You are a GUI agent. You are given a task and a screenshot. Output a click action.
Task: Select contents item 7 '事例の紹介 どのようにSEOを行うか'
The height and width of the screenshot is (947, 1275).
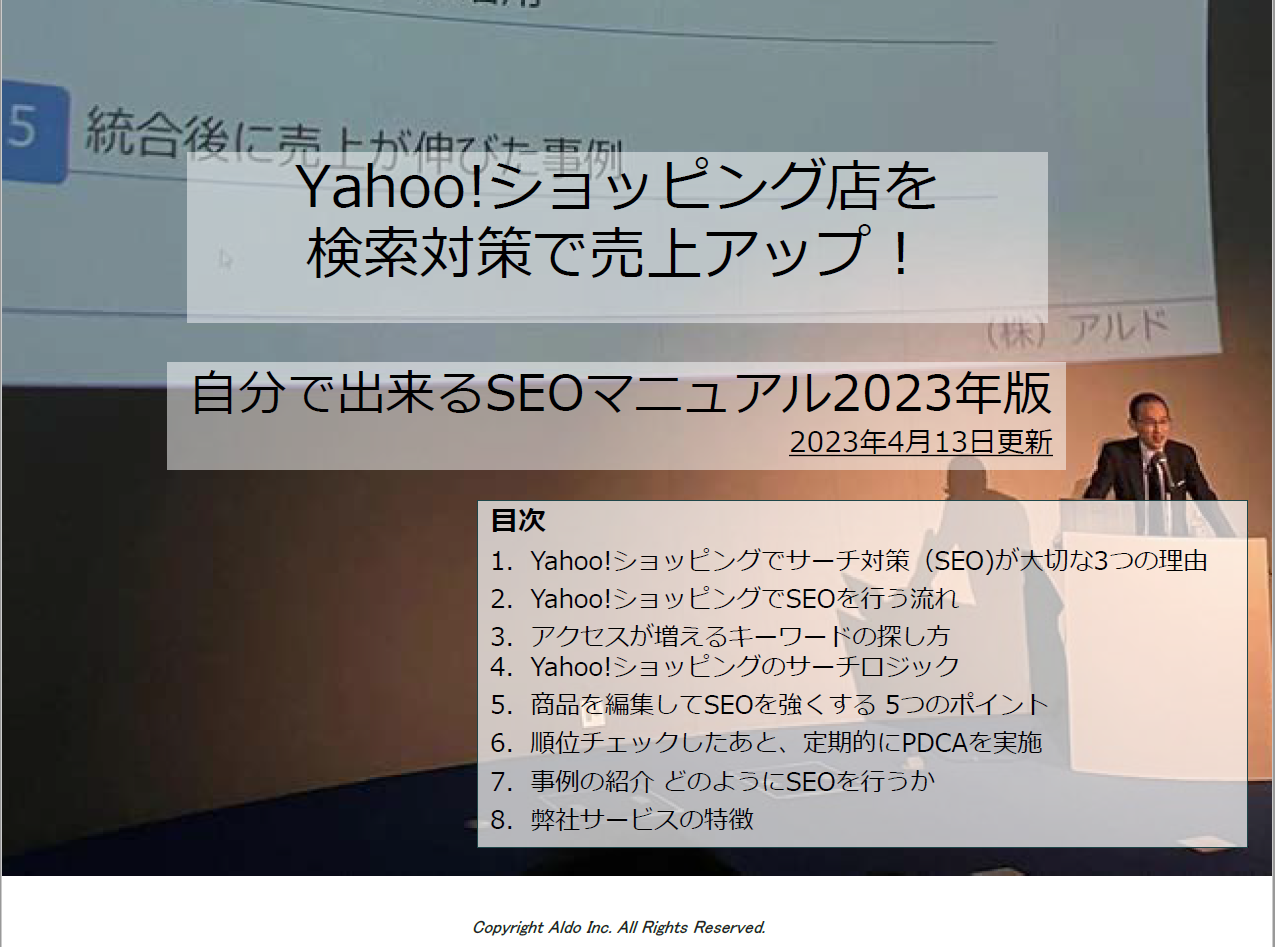[x=713, y=782]
